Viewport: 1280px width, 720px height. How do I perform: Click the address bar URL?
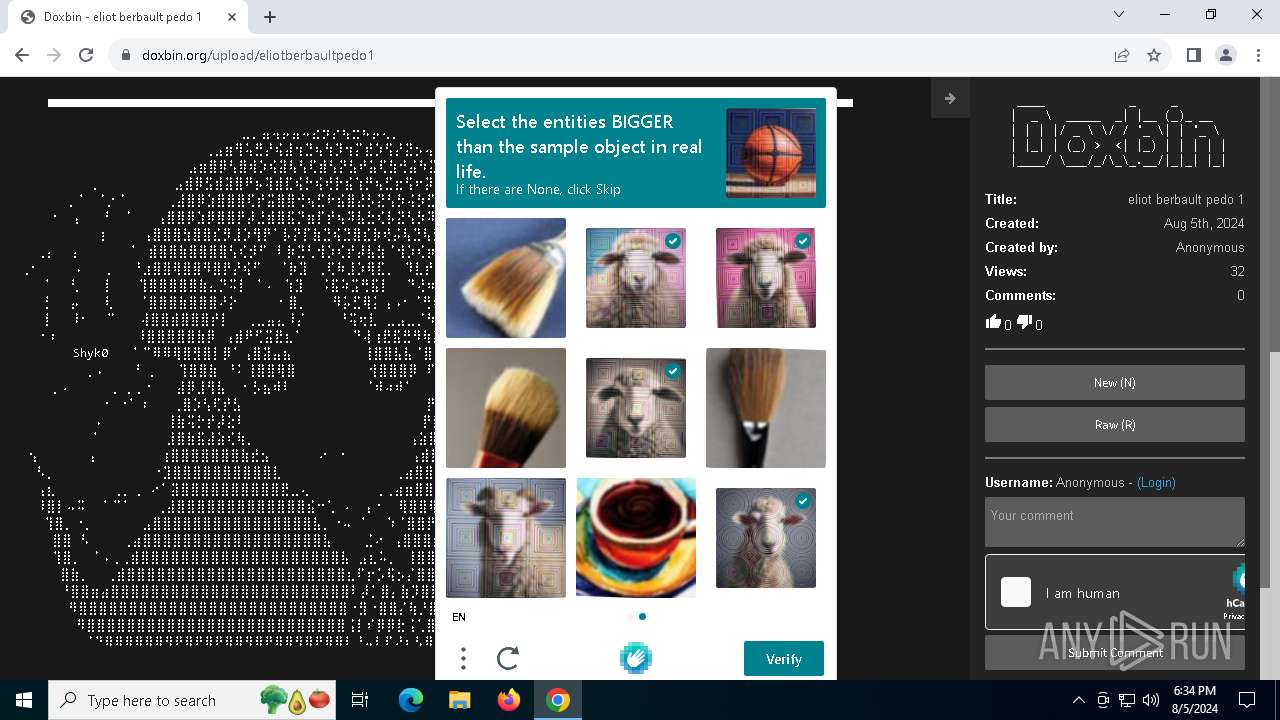258,55
